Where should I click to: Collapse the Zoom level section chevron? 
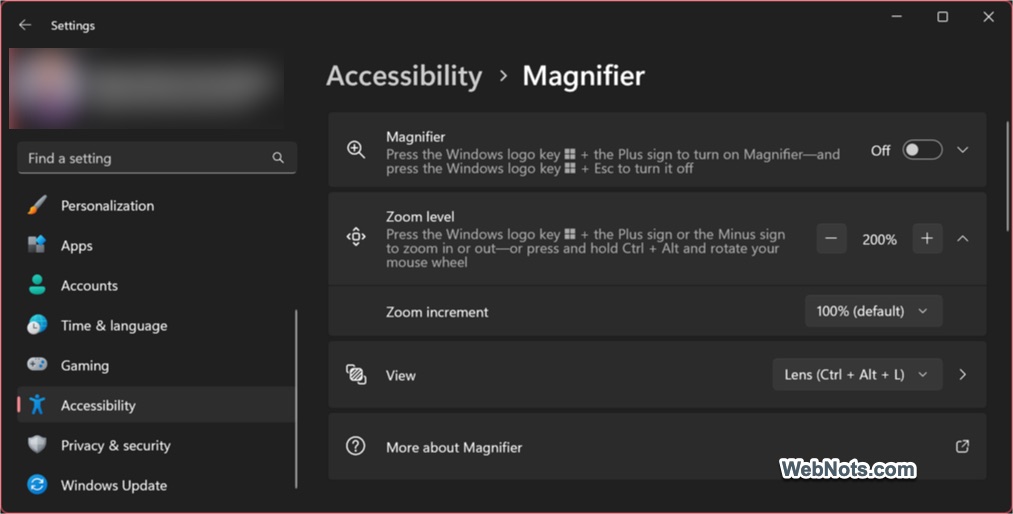[x=963, y=239]
